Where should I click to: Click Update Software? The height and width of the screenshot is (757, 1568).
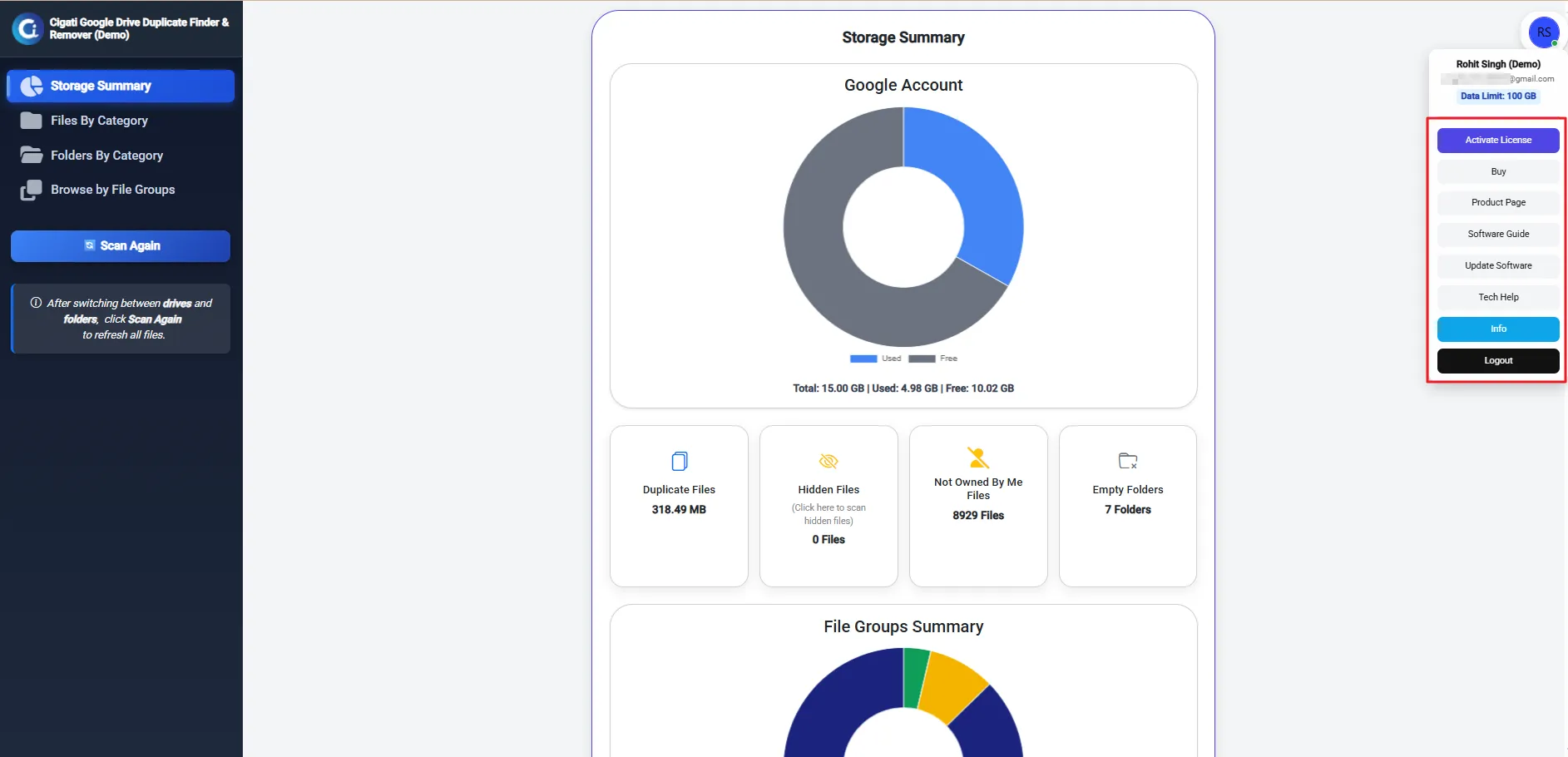pos(1498,265)
